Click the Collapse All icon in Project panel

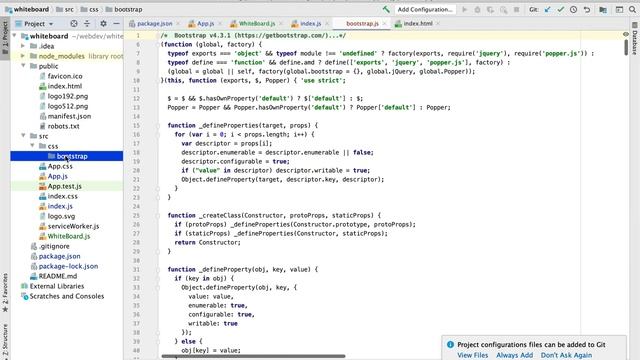(87, 24)
